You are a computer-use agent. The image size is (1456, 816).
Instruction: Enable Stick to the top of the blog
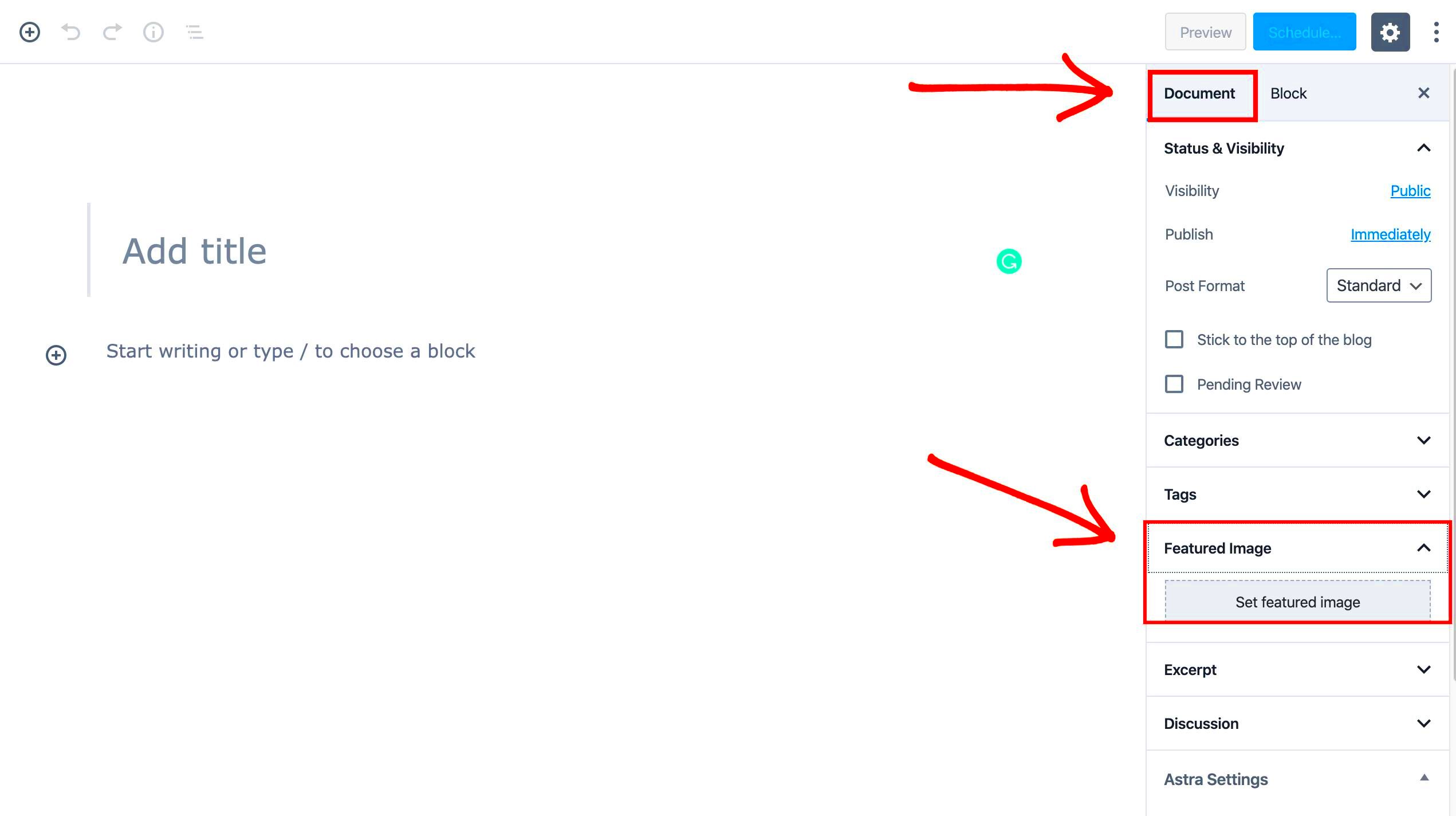(x=1174, y=339)
